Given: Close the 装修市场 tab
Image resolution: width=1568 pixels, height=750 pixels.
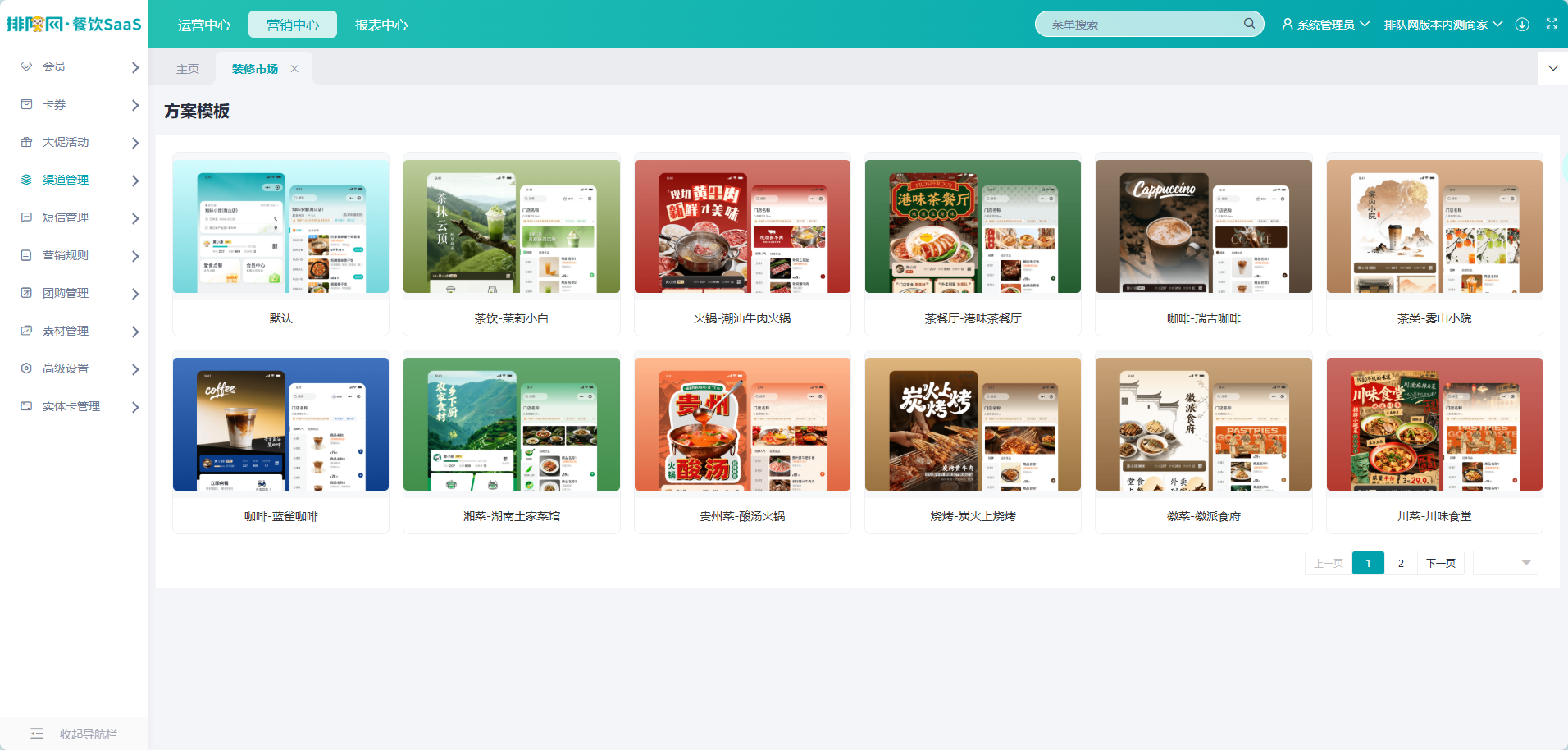Looking at the screenshot, I should [x=294, y=69].
